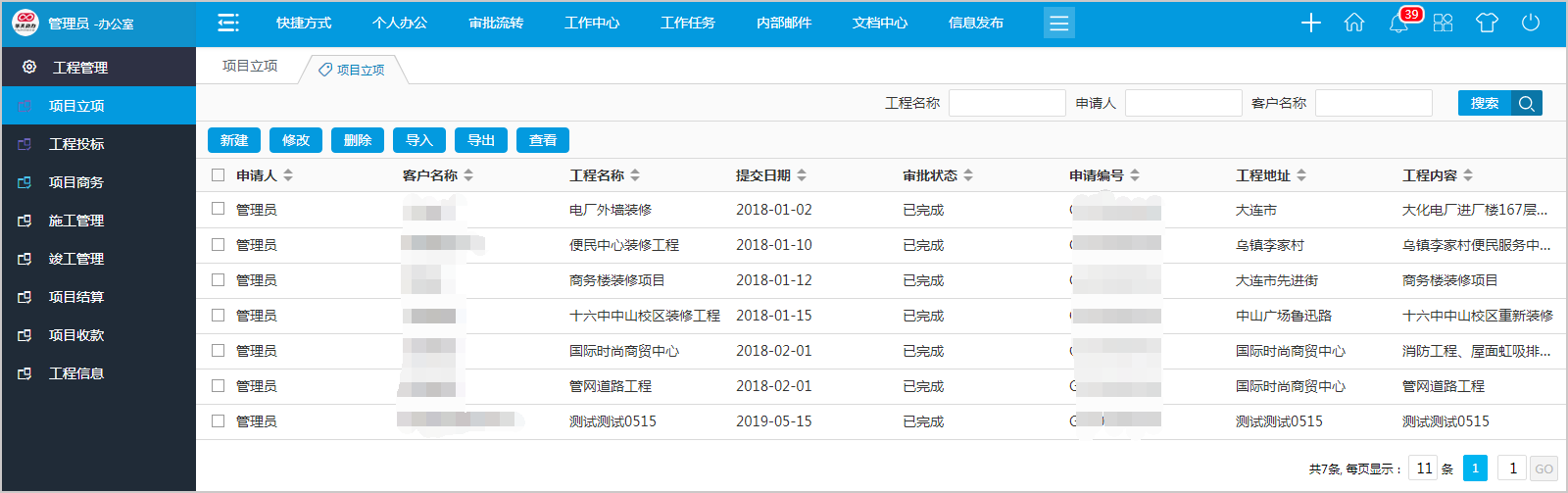Viewport: 1568px width, 493px height.
Task: Click the GO pagination button
Action: click(1543, 468)
